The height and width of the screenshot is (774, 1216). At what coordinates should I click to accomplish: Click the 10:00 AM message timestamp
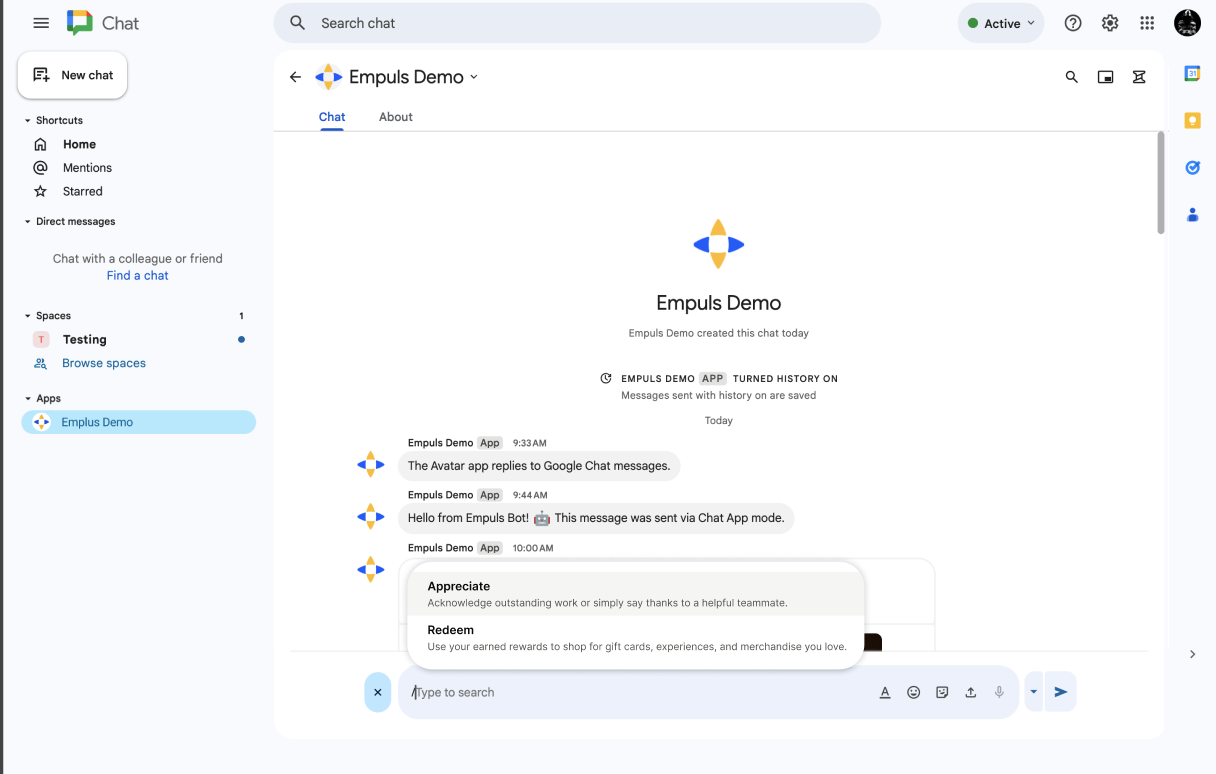[533, 548]
